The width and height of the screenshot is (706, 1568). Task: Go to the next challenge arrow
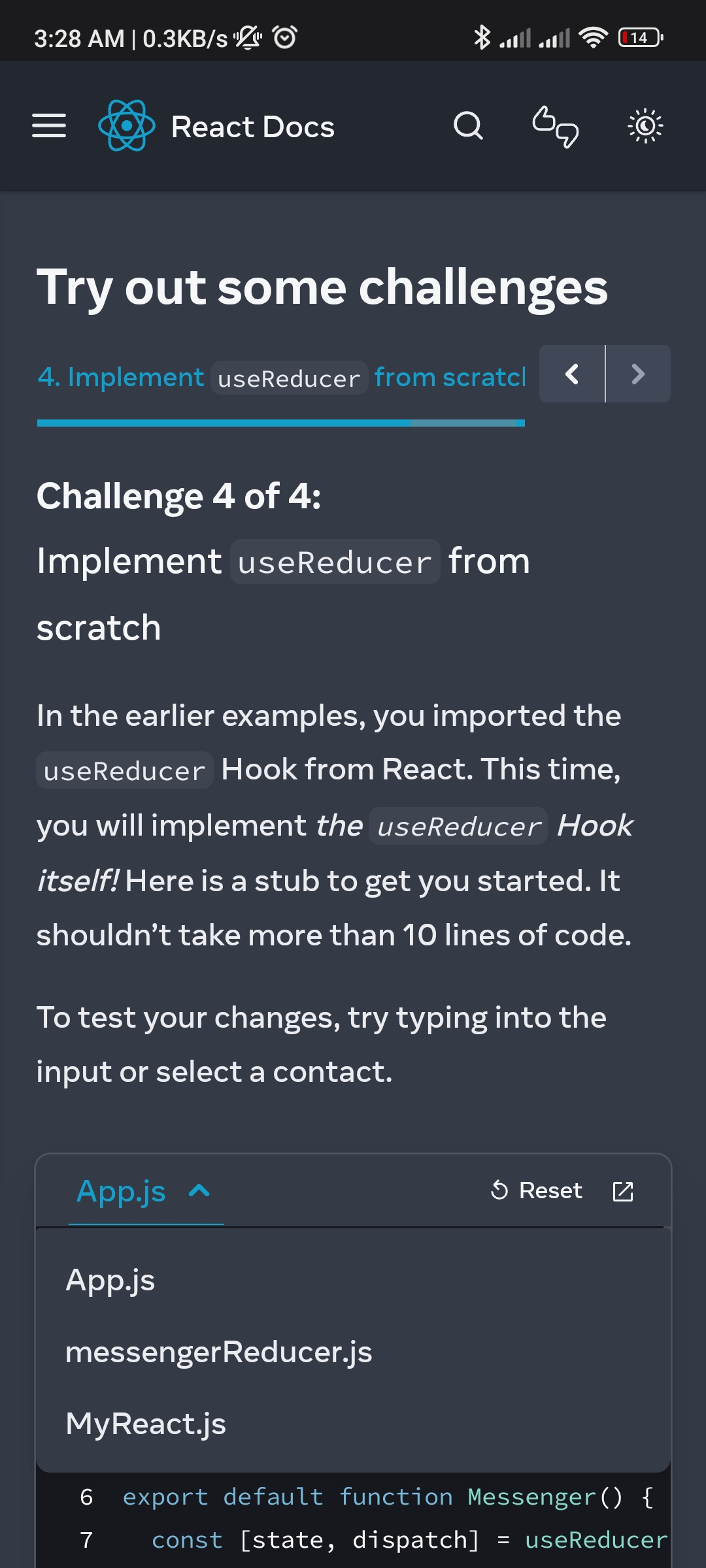pyautogui.click(x=638, y=374)
